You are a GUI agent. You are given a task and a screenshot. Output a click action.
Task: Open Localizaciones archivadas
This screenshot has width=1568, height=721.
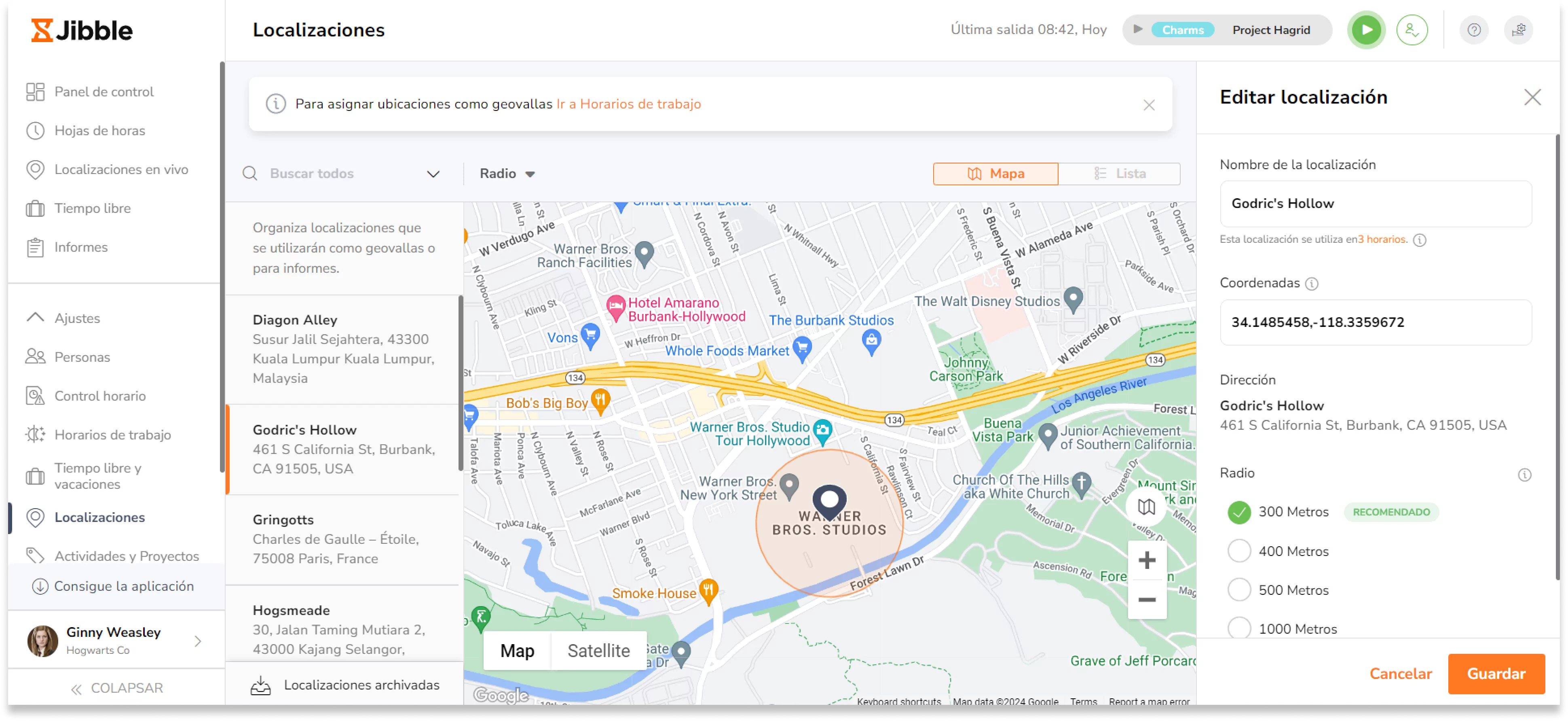pyautogui.click(x=345, y=685)
